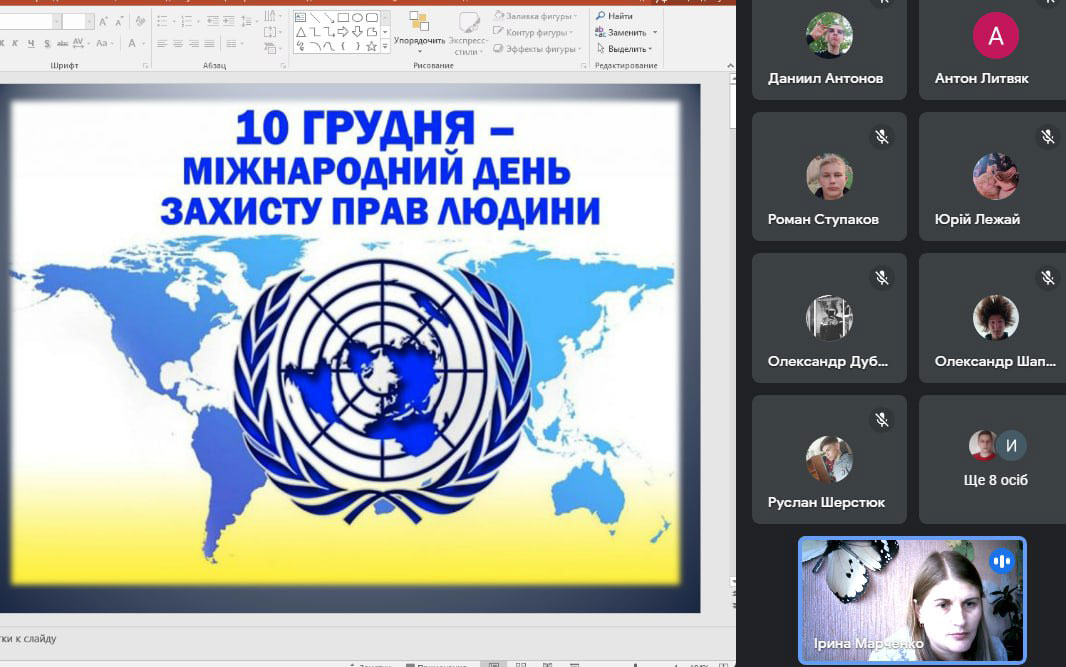Open Заливка фигуры shape fill
The height and width of the screenshot is (667, 1066).
pyautogui.click(x=536, y=16)
